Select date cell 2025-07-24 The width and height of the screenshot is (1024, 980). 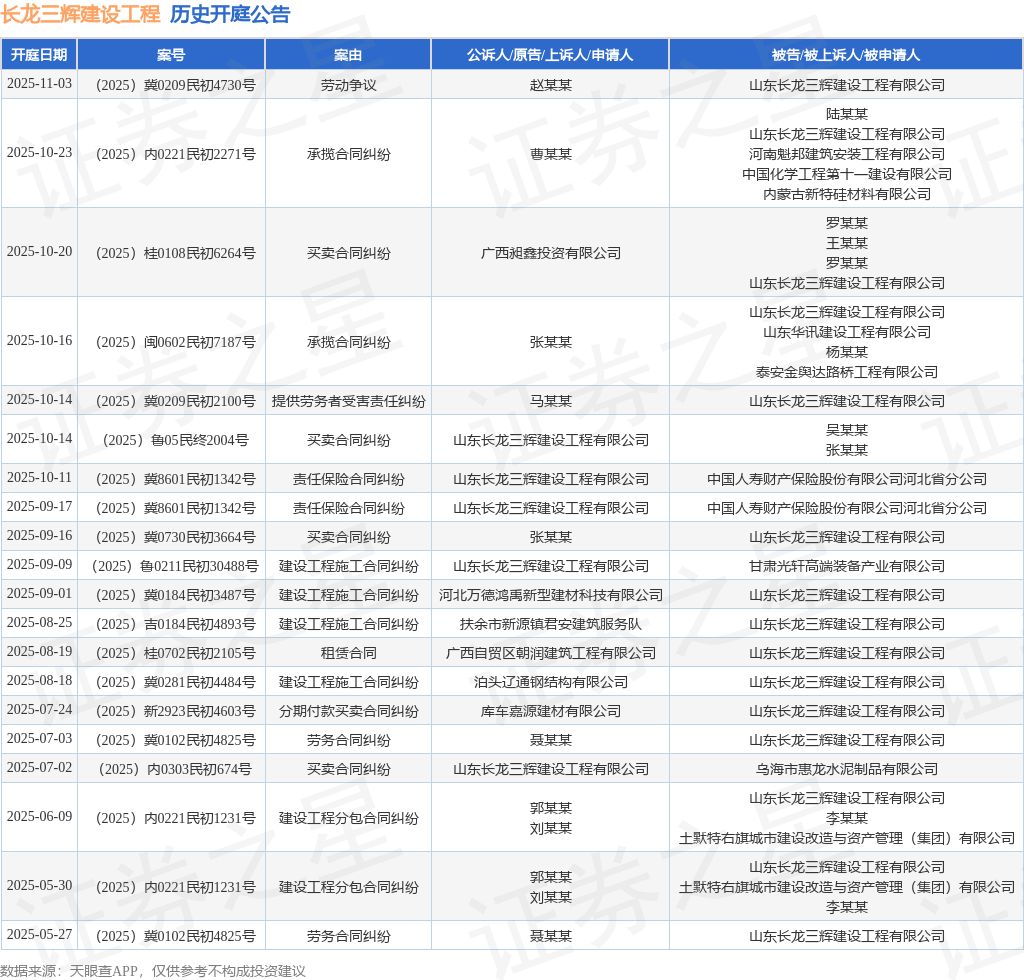point(39,710)
